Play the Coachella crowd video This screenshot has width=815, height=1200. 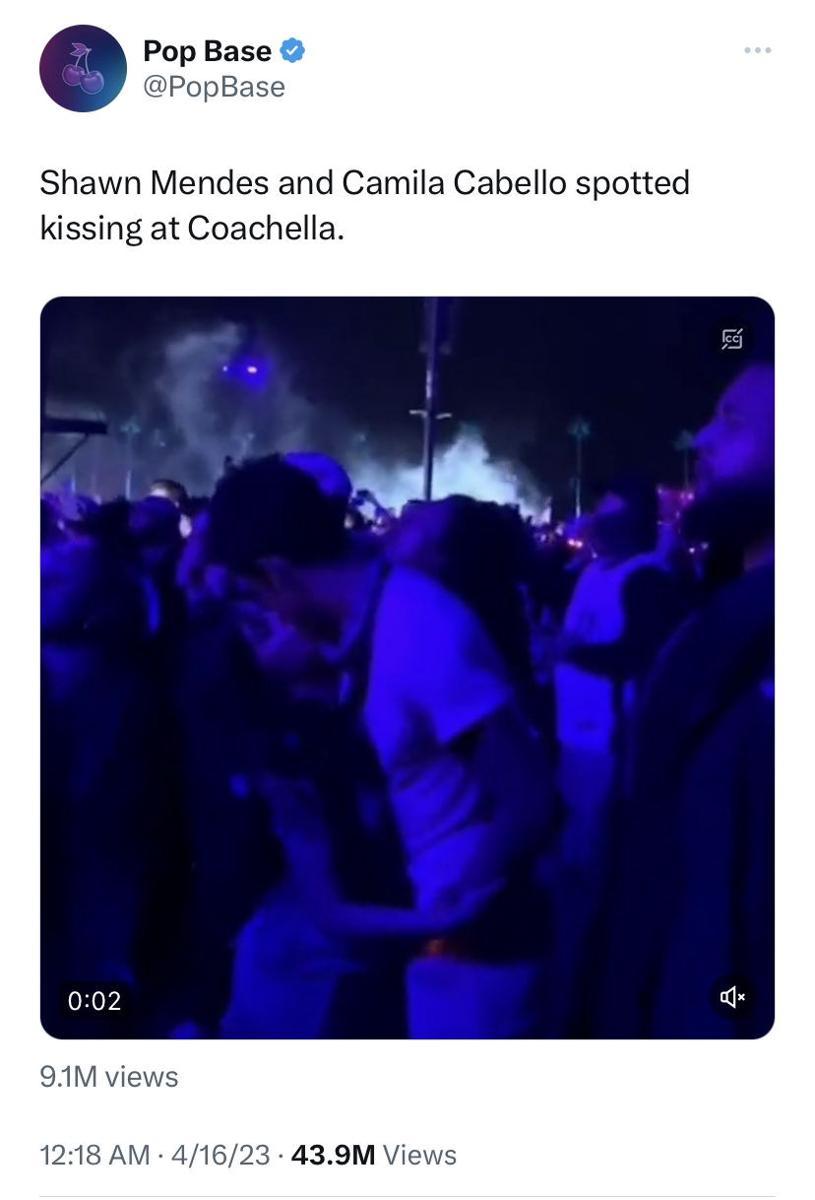tap(407, 667)
